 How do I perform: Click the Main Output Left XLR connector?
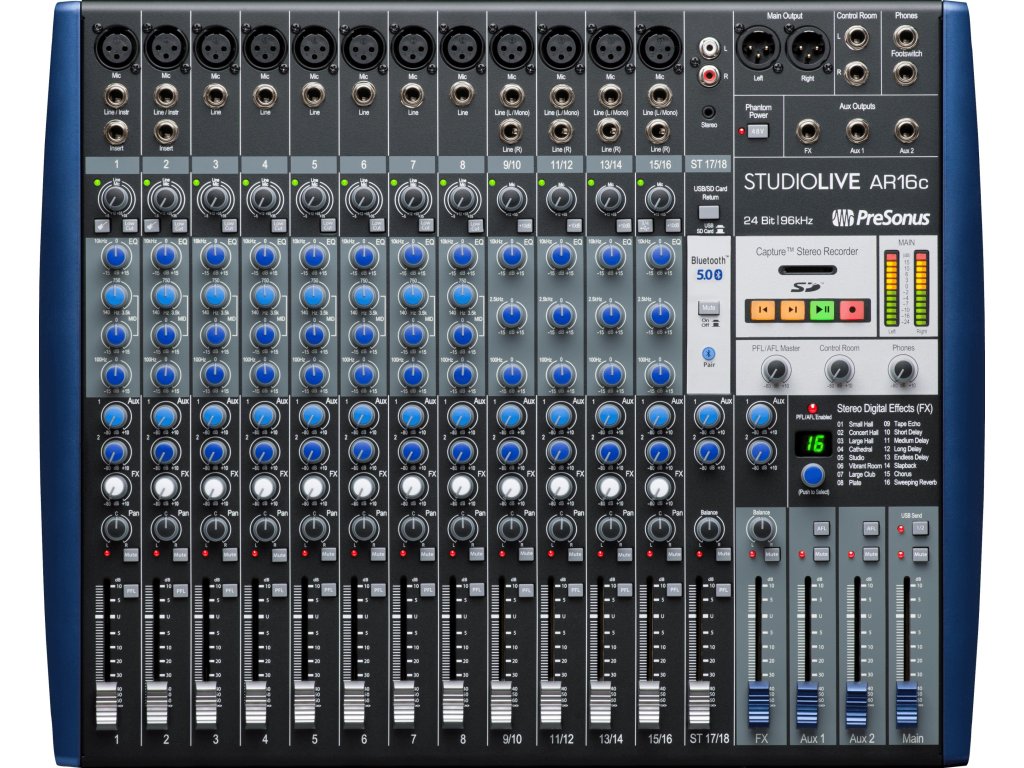point(759,48)
